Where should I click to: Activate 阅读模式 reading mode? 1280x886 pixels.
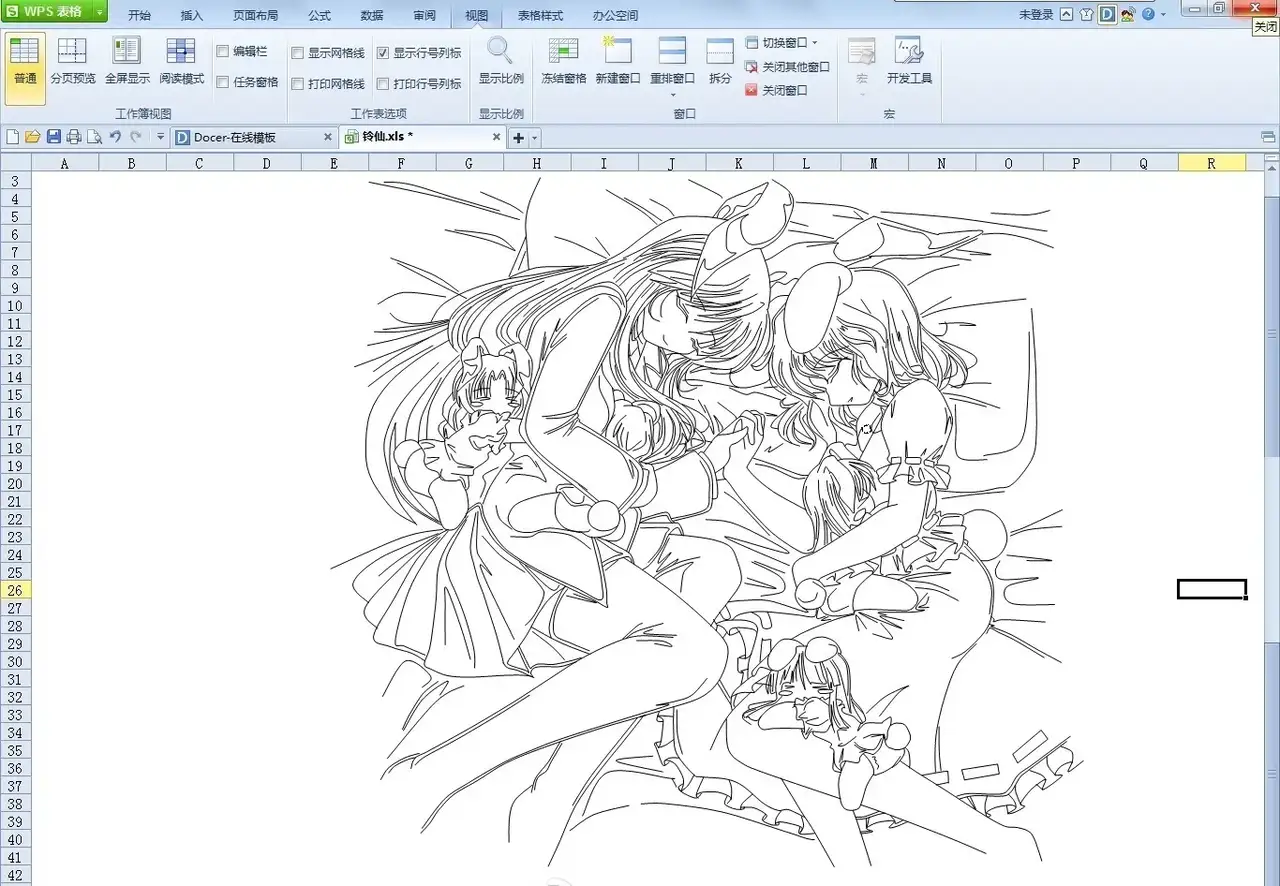(181, 60)
